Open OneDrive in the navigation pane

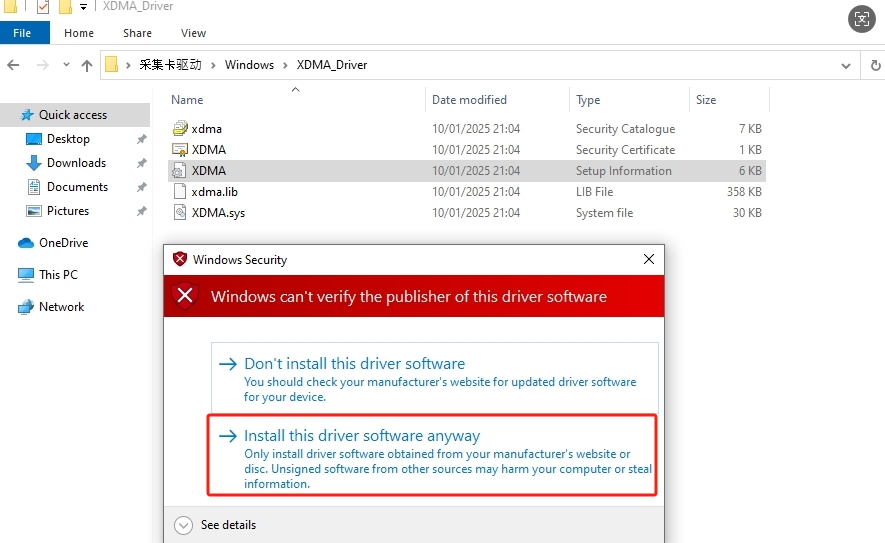pyautogui.click(x=63, y=243)
